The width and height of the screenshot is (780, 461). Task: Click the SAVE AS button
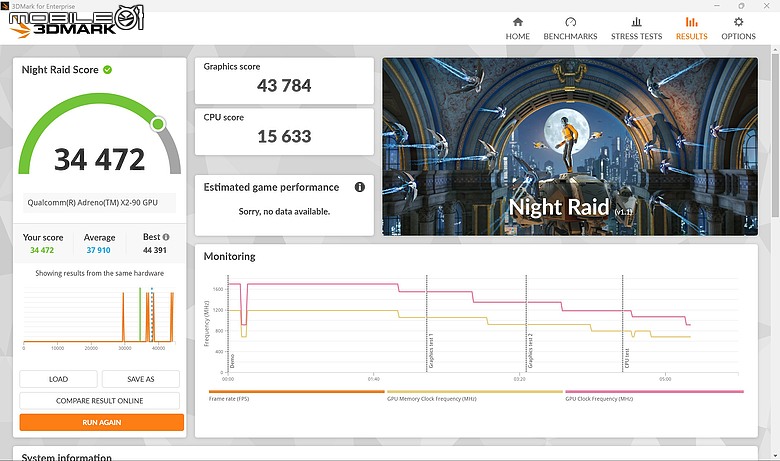click(x=141, y=379)
